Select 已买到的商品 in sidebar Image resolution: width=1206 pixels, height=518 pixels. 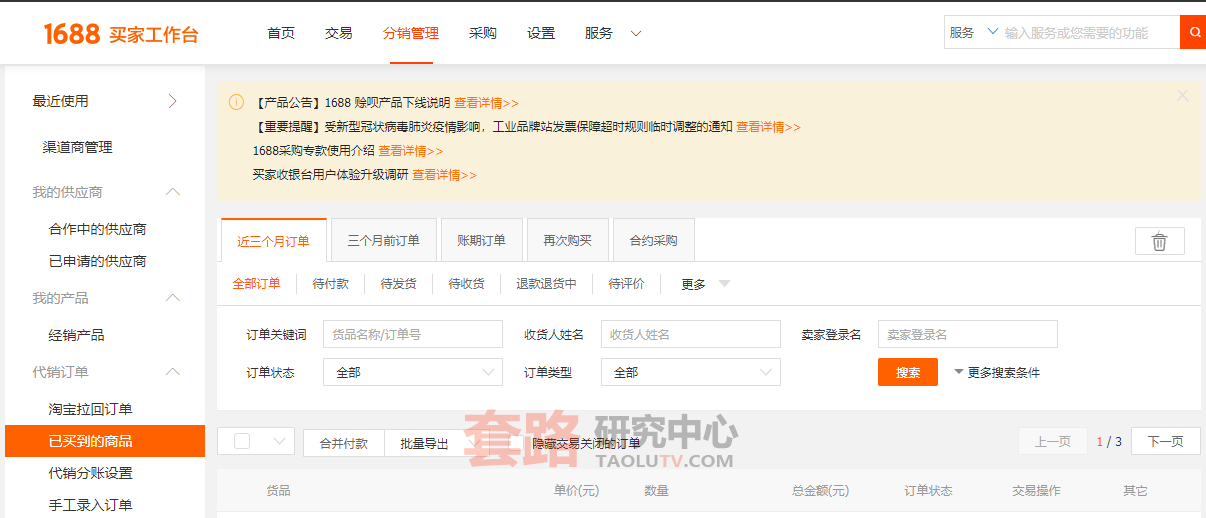(x=105, y=441)
